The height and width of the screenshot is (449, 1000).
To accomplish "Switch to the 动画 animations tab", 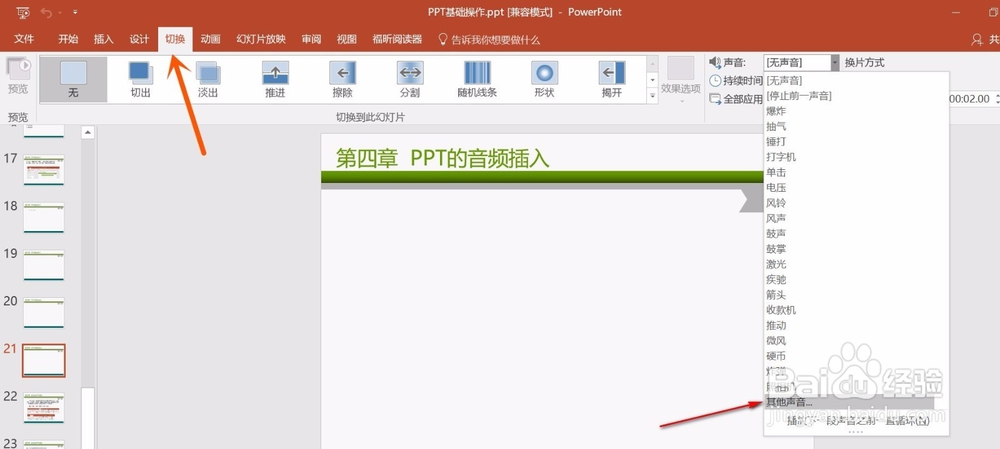I will point(210,39).
